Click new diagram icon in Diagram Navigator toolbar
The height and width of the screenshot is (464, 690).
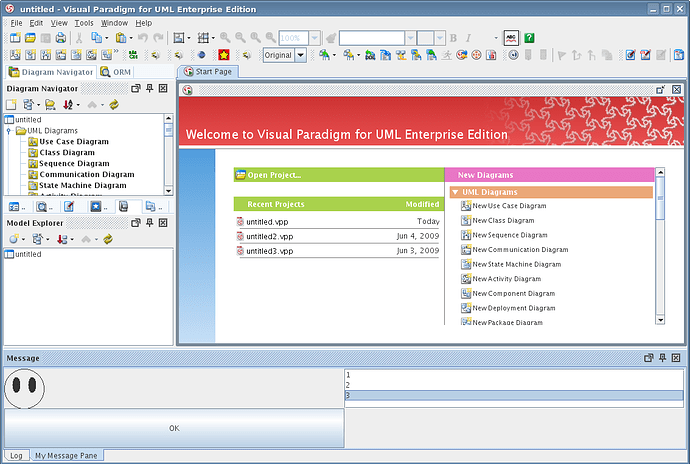11,105
